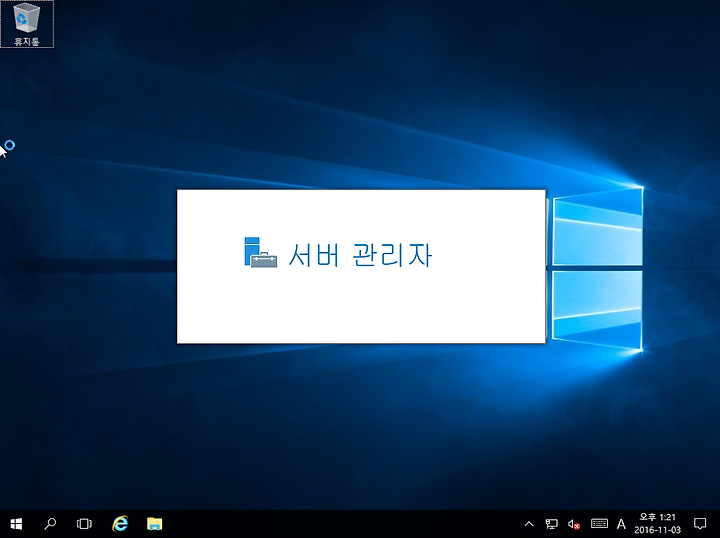
Task: Click the 서버 관리자 splash title text
Action: coord(360,255)
